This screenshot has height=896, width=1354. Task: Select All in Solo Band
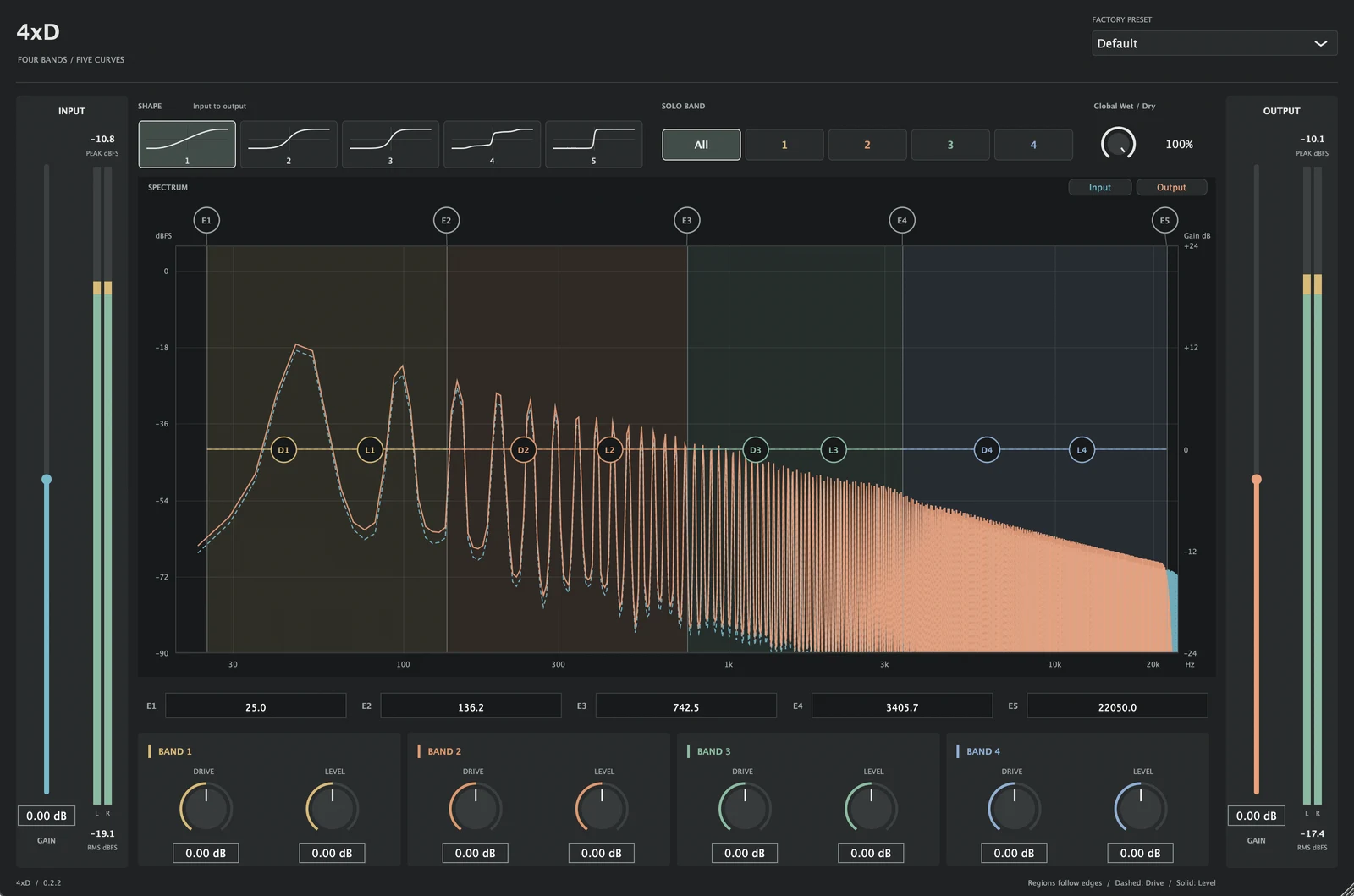click(x=702, y=145)
